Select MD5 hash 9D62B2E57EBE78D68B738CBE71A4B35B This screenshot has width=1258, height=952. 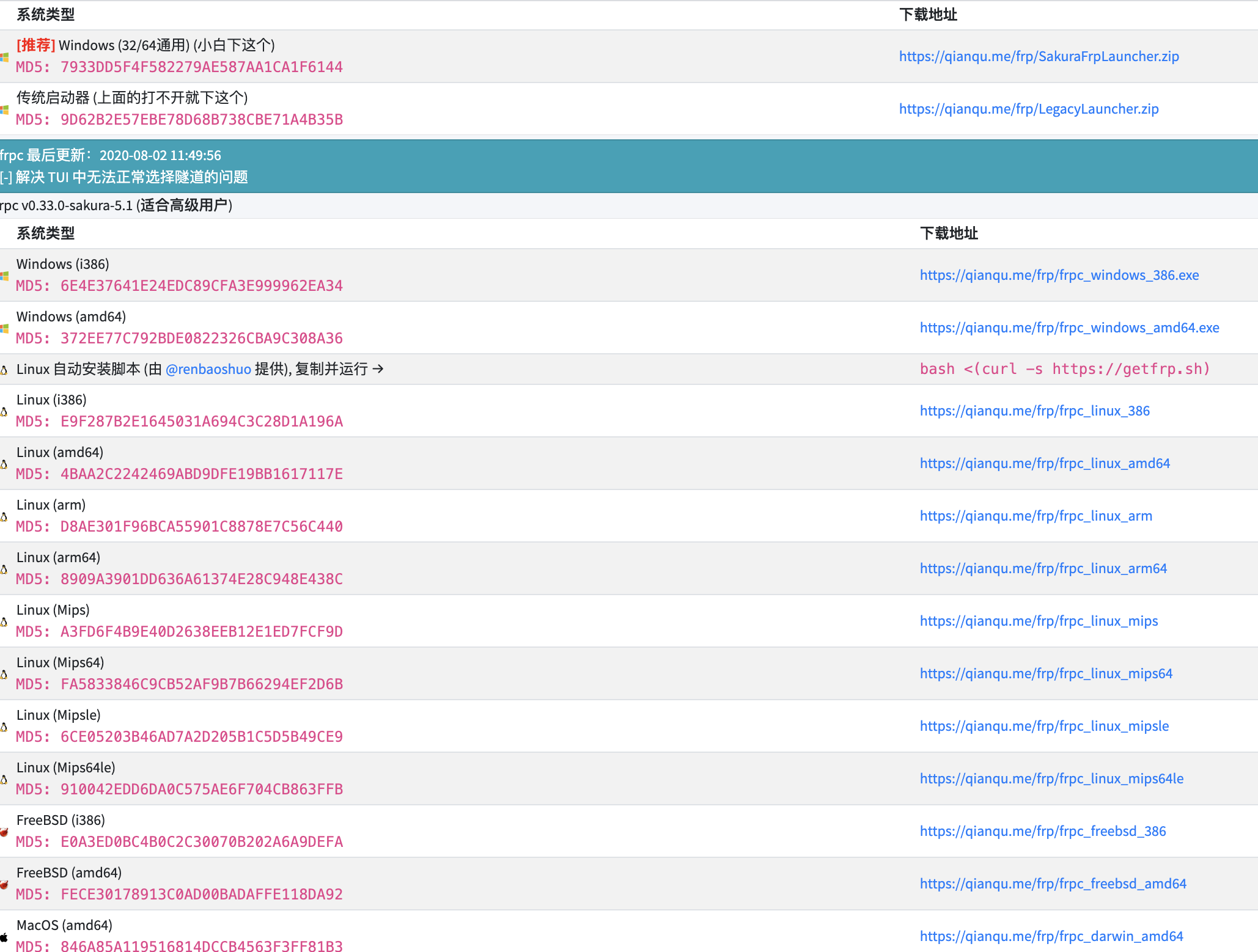[x=202, y=120]
